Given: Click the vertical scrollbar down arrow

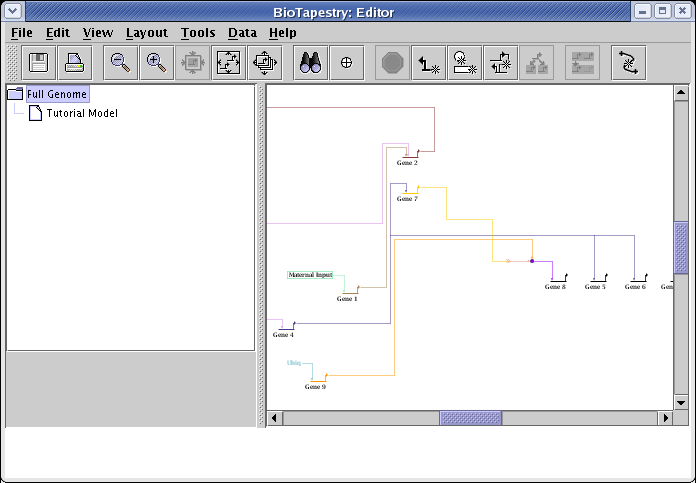Looking at the screenshot, I should pyautogui.click(x=681, y=402).
